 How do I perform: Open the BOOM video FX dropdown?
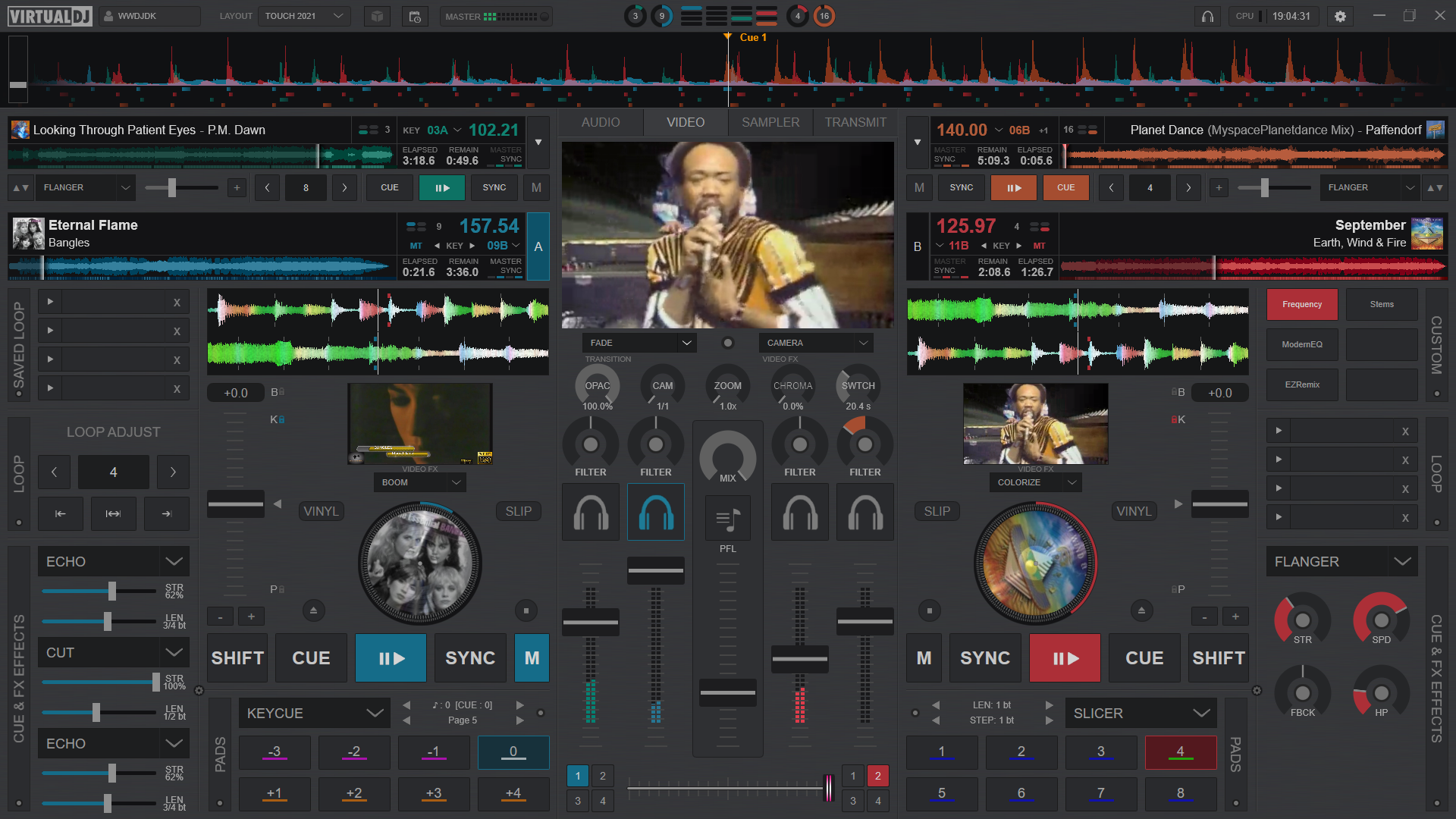(420, 482)
